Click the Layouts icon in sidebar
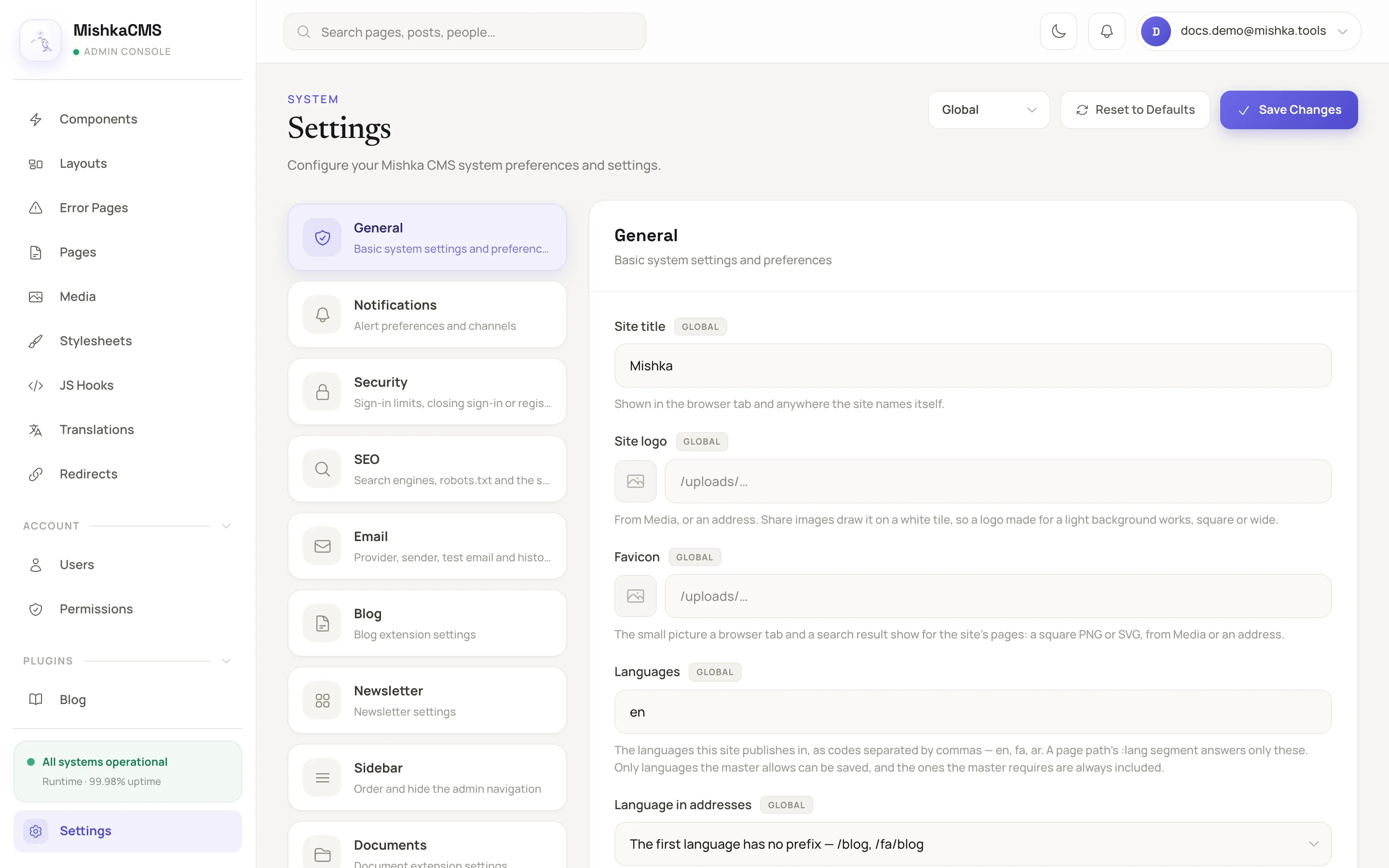 [36, 164]
